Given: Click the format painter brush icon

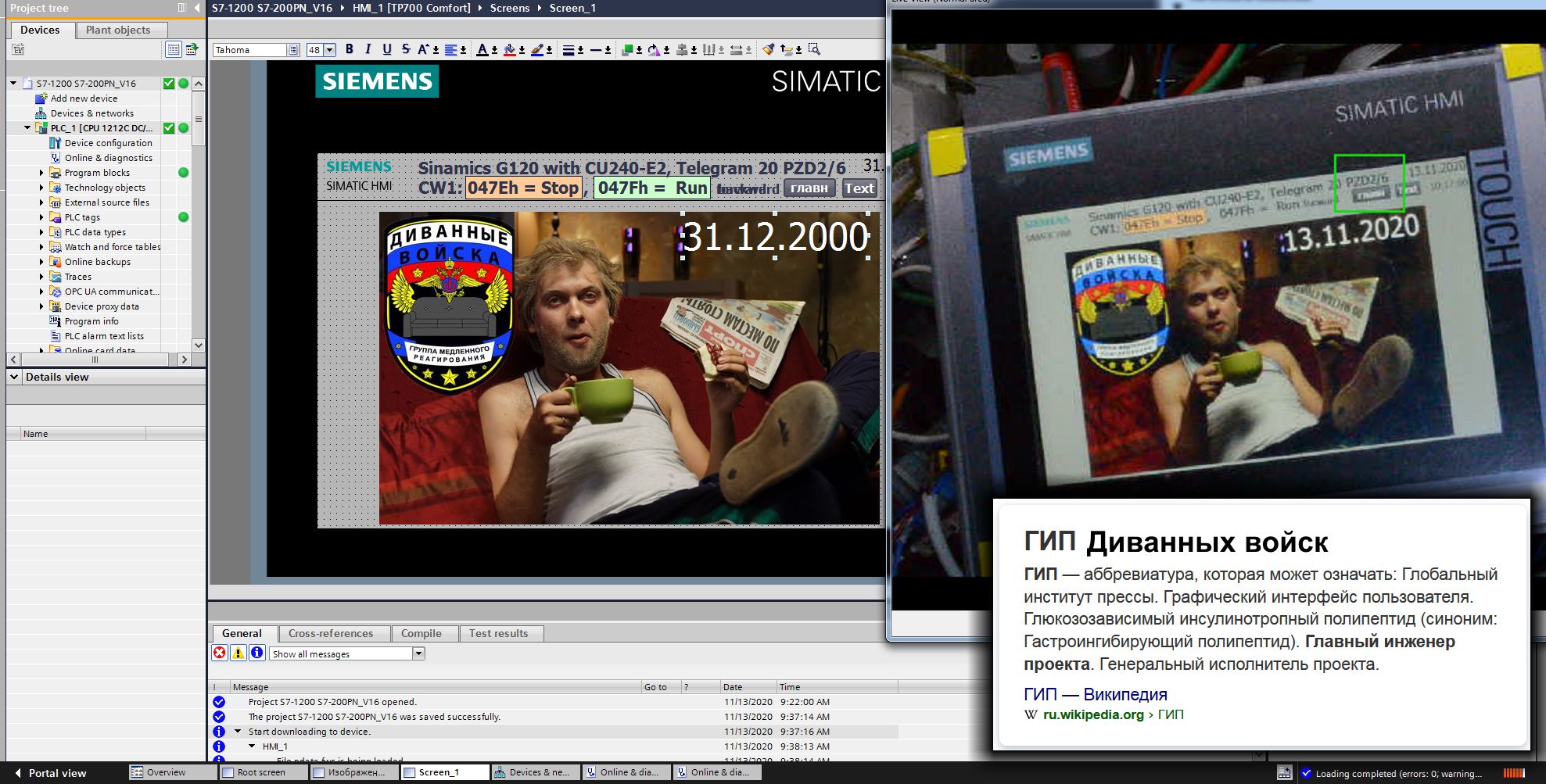Looking at the screenshot, I should pos(768,49).
